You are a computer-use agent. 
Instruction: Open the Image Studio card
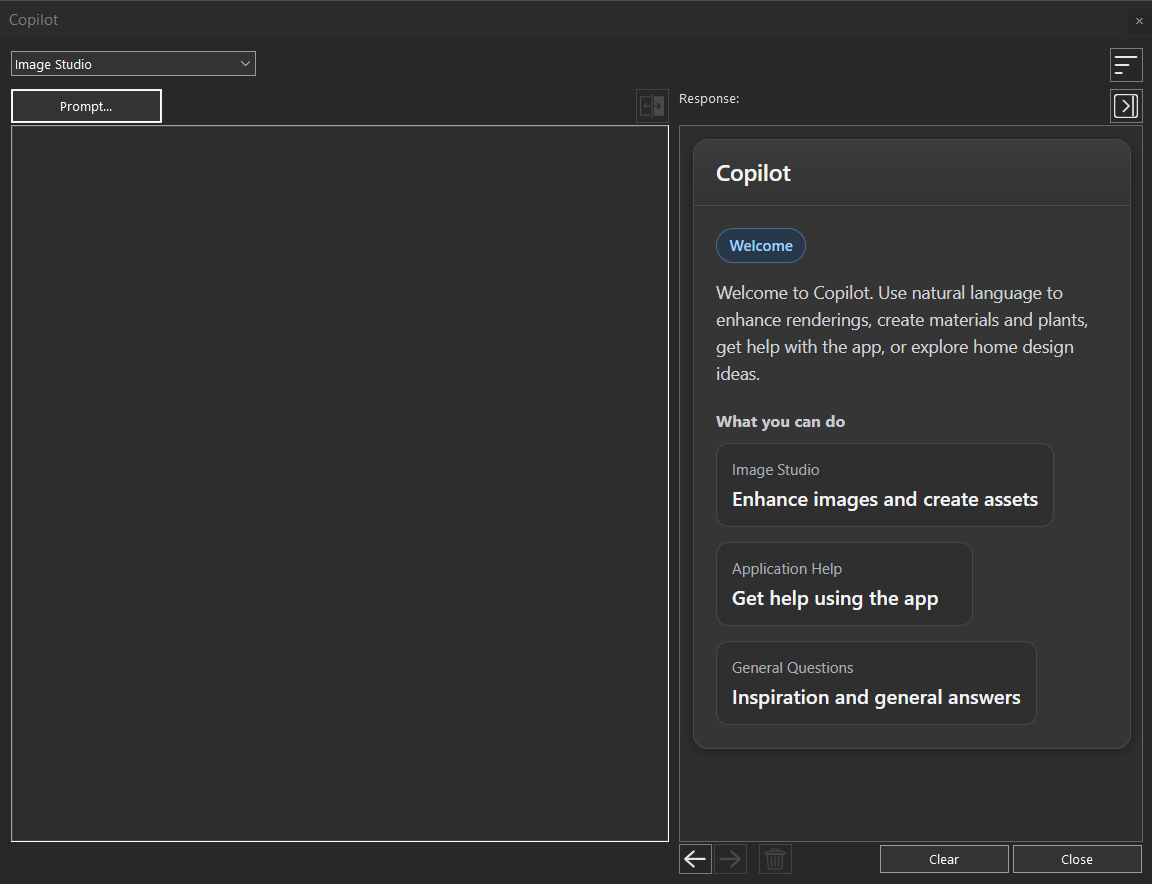coord(885,485)
